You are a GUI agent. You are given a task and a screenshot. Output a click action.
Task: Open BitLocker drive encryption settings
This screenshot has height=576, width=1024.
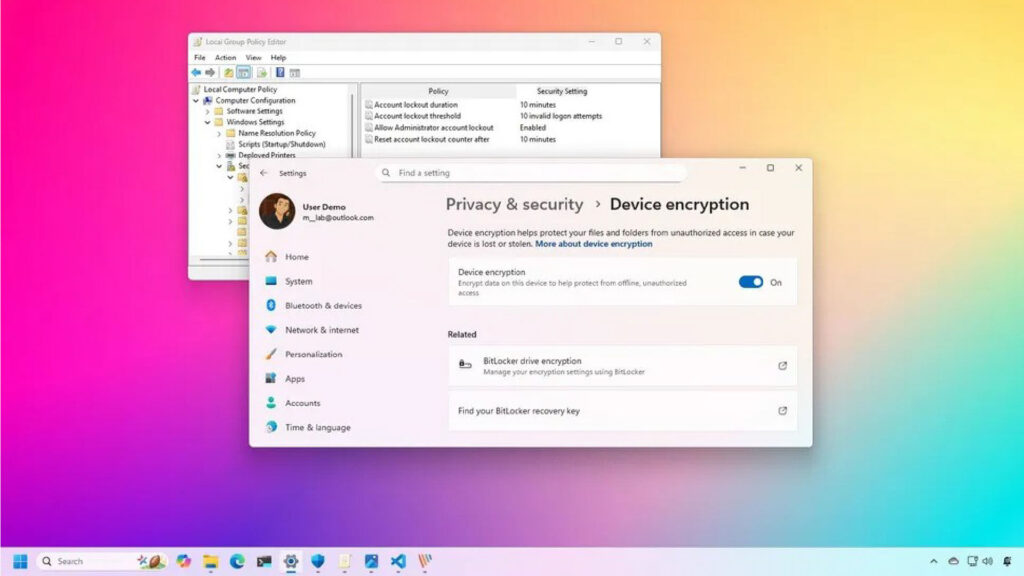(622, 366)
